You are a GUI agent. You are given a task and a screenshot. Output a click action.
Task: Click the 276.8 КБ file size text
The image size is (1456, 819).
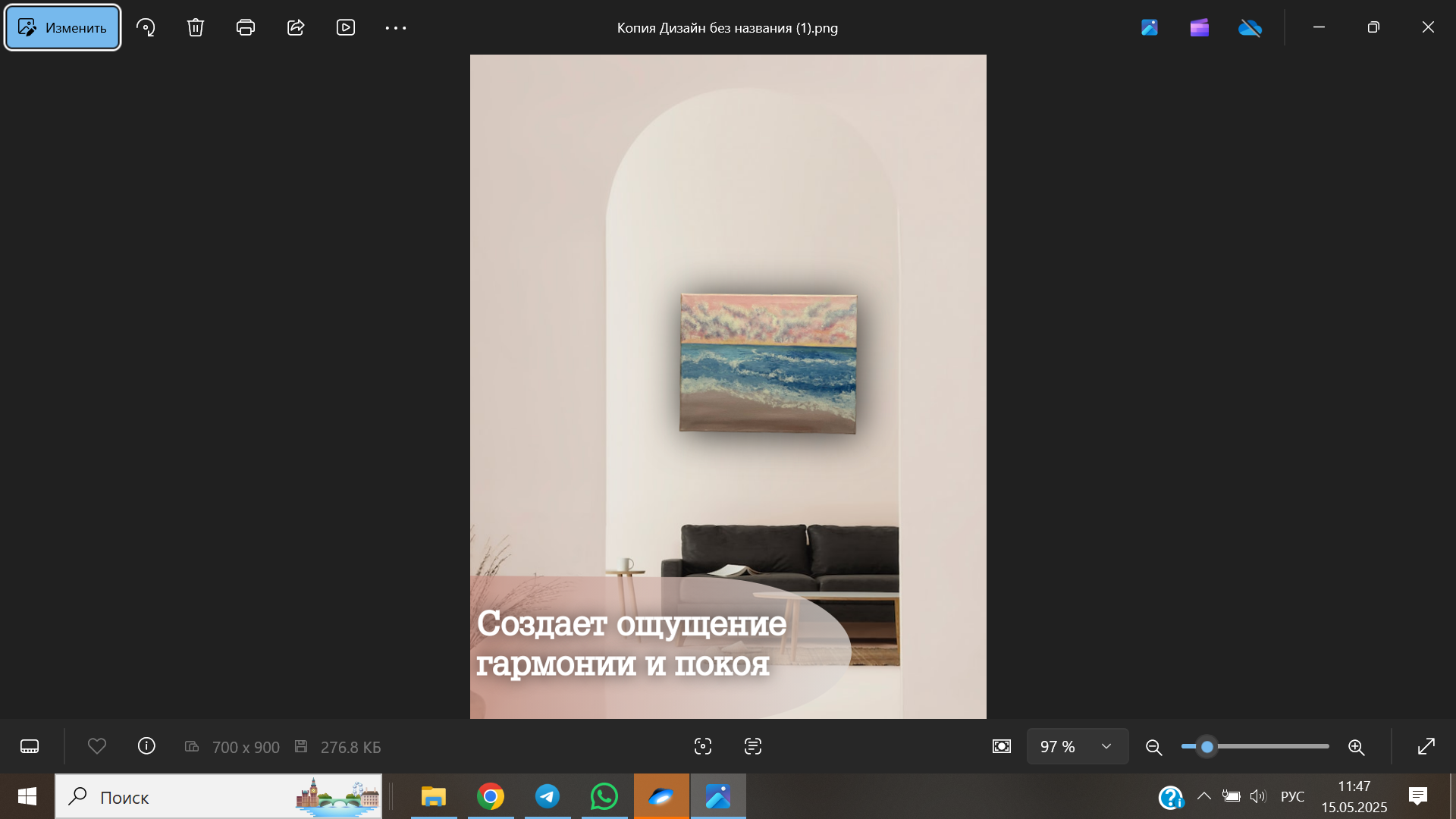pyautogui.click(x=350, y=747)
